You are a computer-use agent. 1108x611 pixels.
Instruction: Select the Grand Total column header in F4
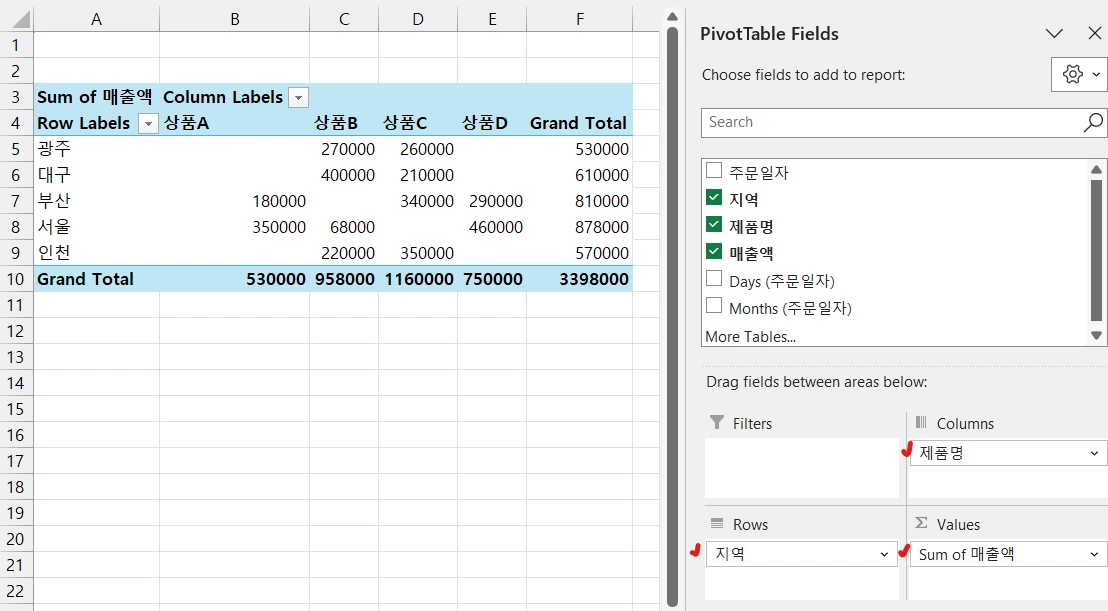(x=580, y=123)
